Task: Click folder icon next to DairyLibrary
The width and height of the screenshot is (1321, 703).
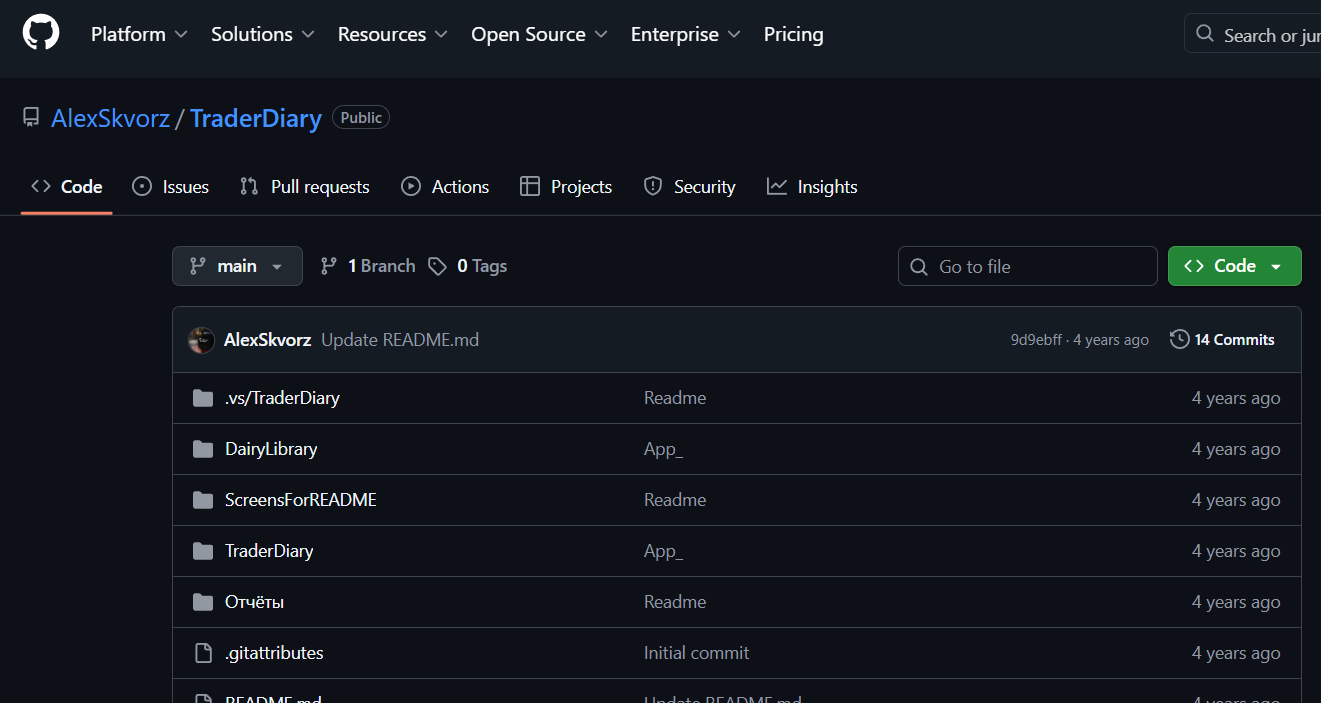Action: pos(203,449)
